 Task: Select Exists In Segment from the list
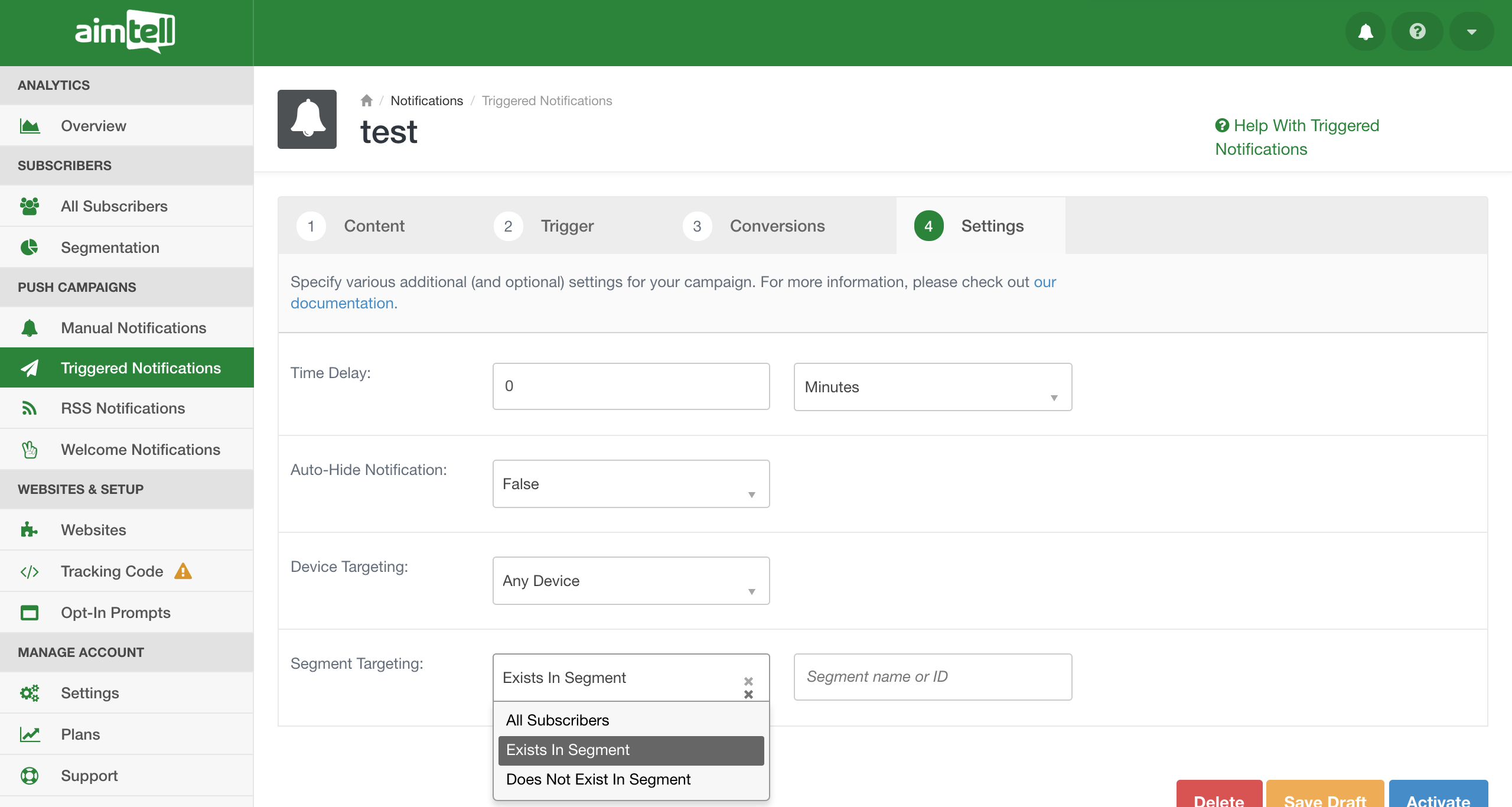click(568, 750)
